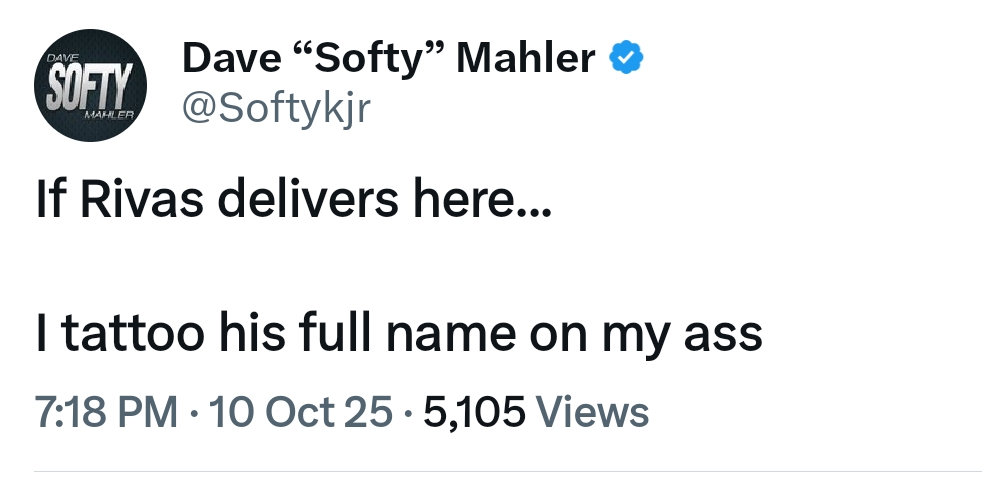Select the "If Rivas delivers here..." line
This screenshot has height=482, width=982.
(292, 203)
